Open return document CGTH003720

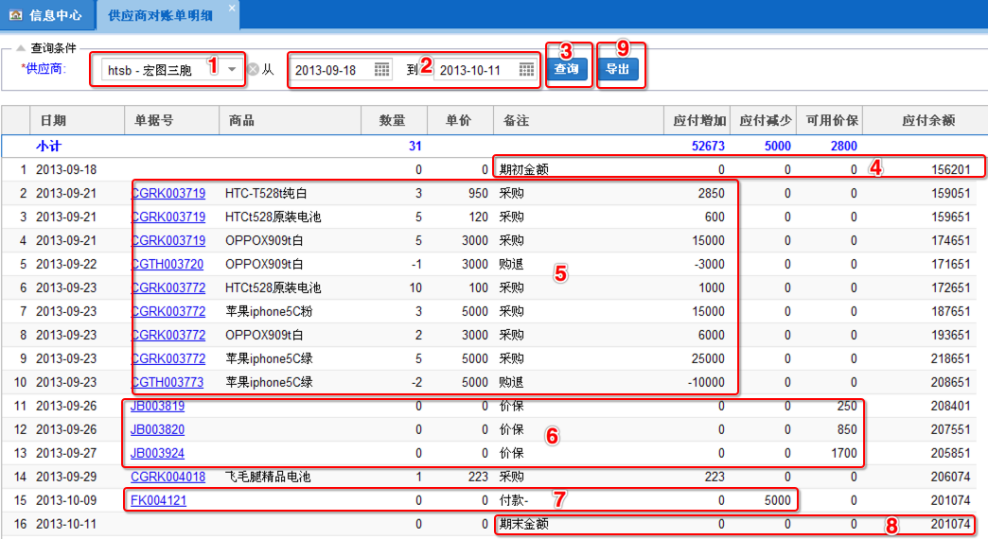coord(168,264)
